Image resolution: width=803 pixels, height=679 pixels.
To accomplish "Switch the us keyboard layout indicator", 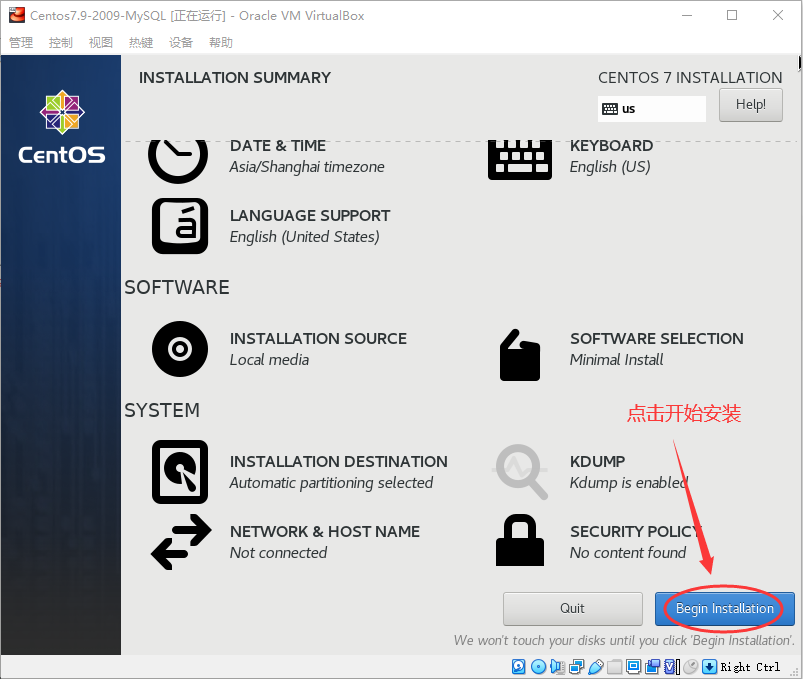I will (x=651, y=109).
